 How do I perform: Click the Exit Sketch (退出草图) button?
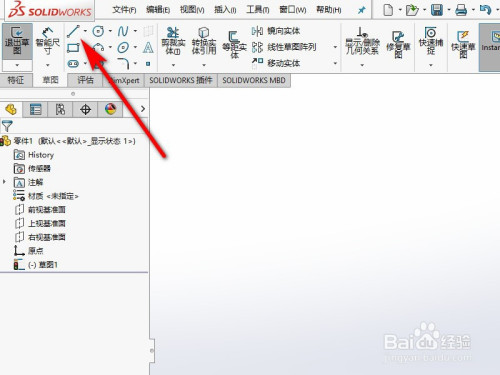(17, 42)
